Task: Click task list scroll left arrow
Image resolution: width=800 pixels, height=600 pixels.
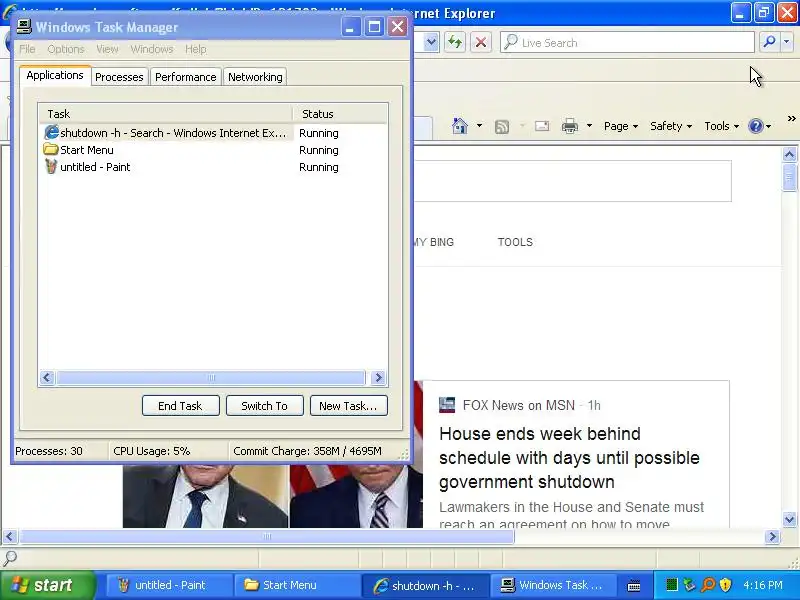Action: [47, 378]
